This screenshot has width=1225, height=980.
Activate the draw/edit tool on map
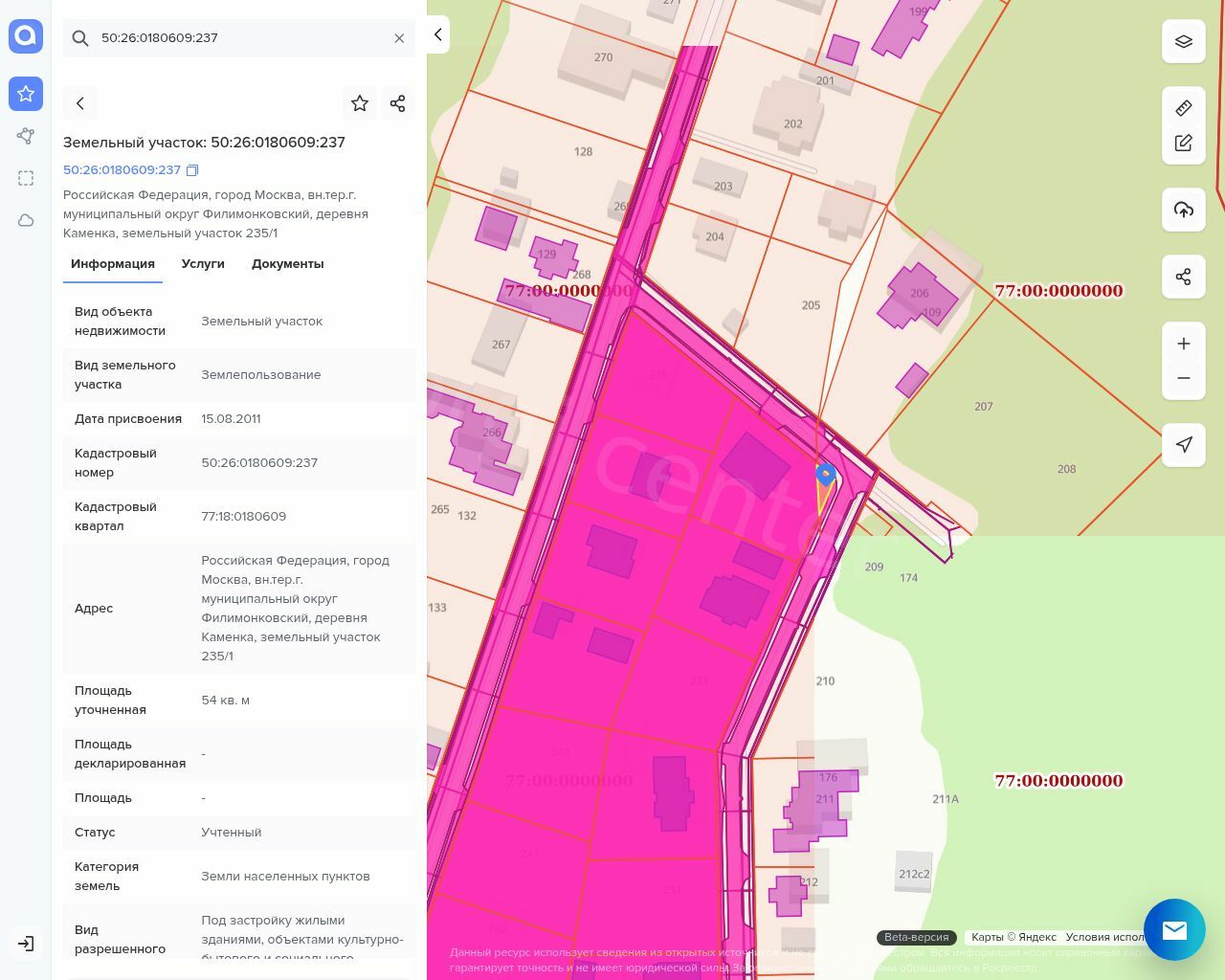tap(1184, 144)
